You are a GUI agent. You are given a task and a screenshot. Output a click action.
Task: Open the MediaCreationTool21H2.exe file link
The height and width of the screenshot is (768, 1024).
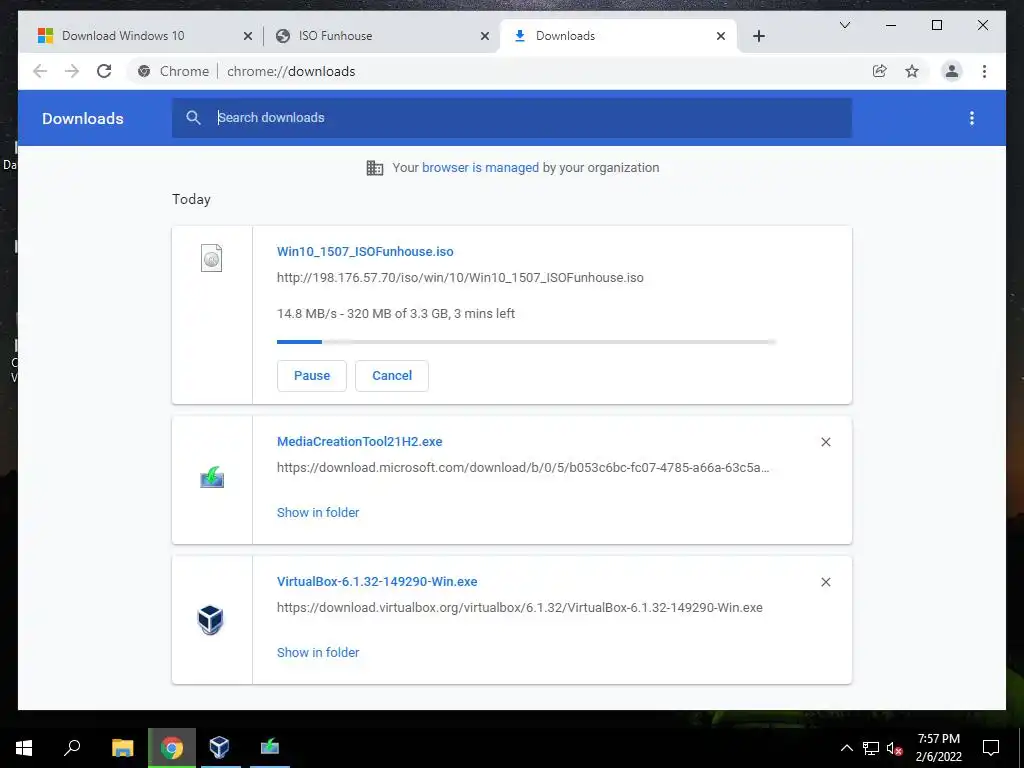pyautogui.click(x=360, y=442)
